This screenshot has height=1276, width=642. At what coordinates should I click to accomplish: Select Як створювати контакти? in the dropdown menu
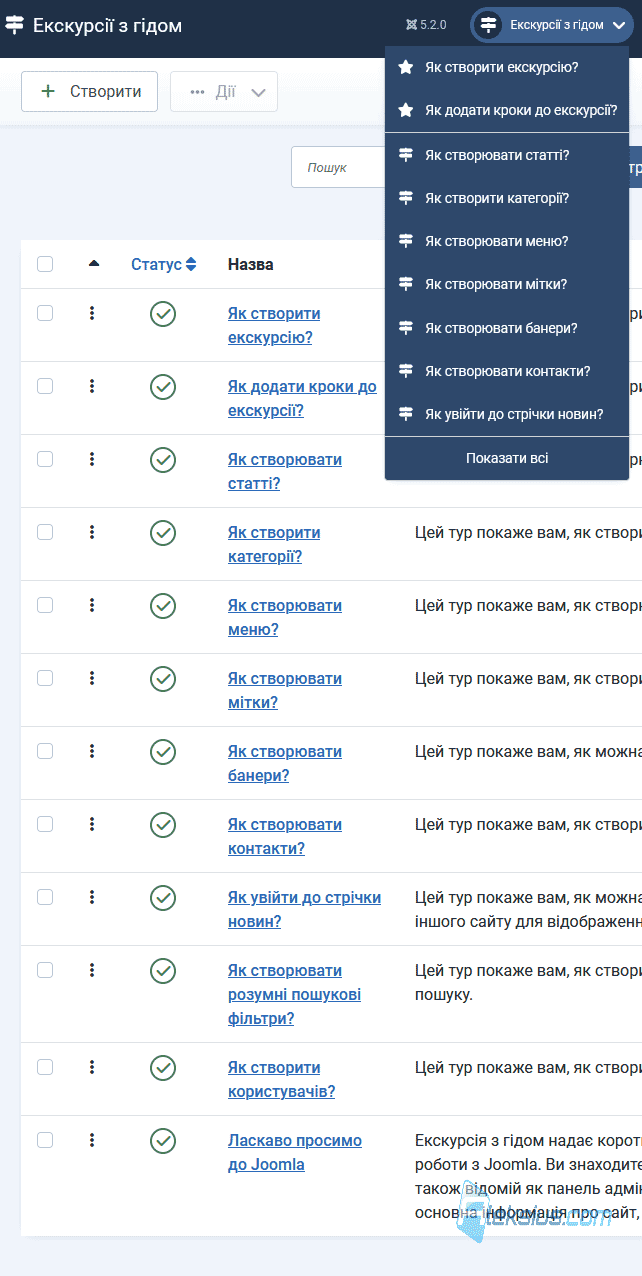(x=507, y=371)
